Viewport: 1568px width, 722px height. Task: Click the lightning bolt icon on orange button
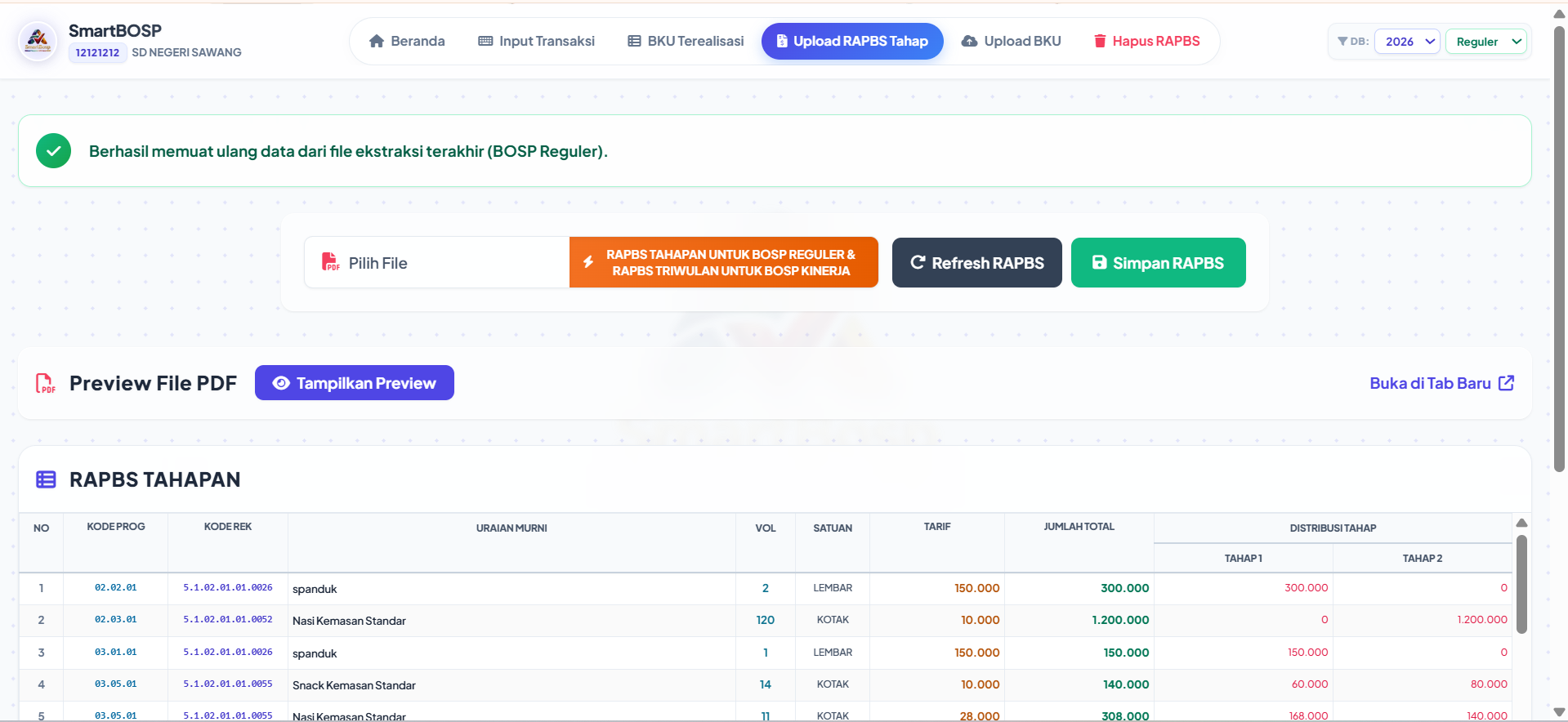(x=588, y=262)
